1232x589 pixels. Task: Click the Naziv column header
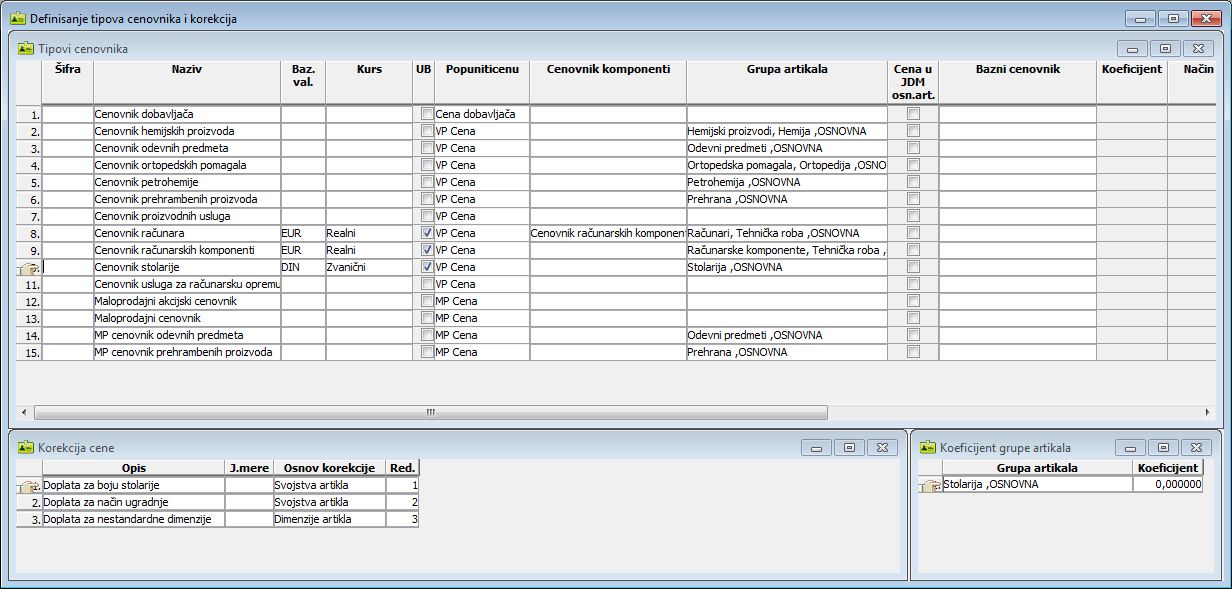point(186,70)
